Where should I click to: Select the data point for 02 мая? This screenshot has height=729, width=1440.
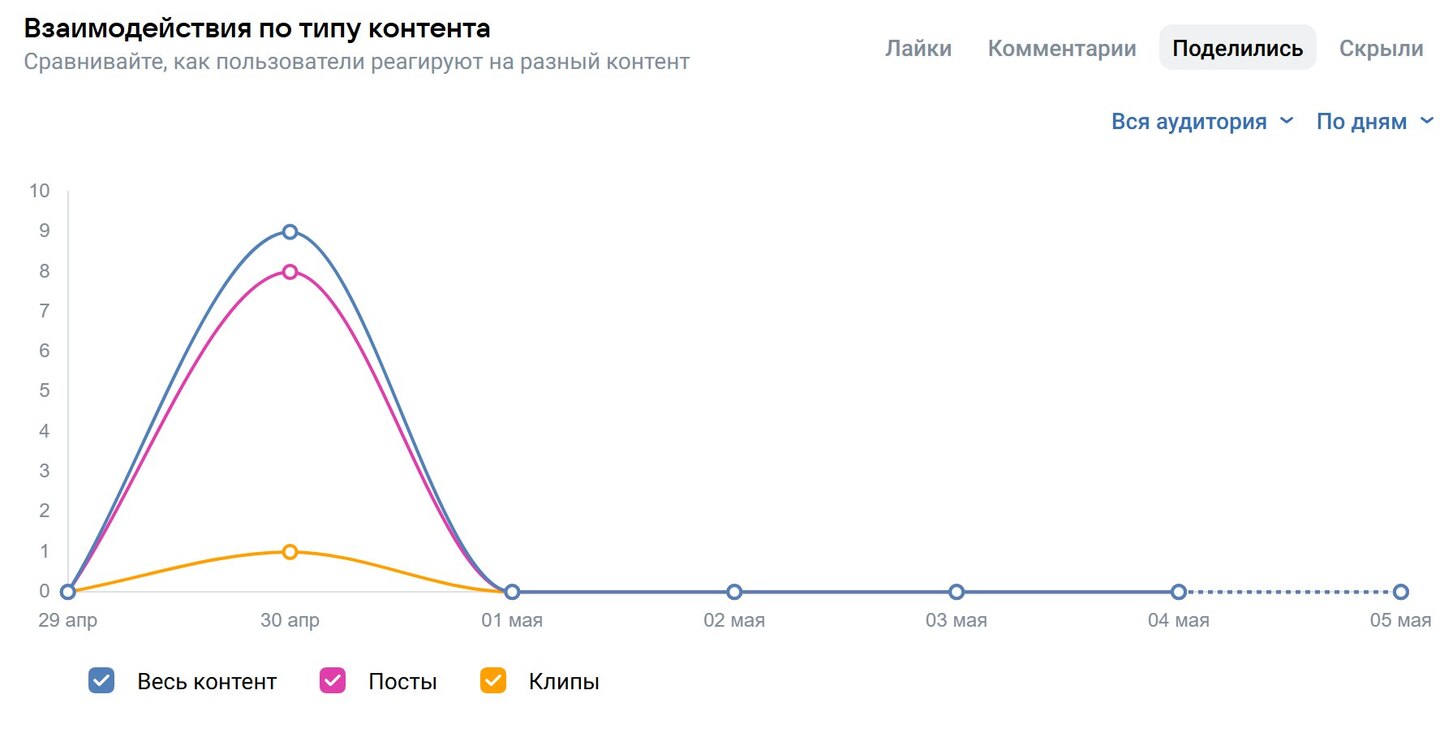coord(734,592)
